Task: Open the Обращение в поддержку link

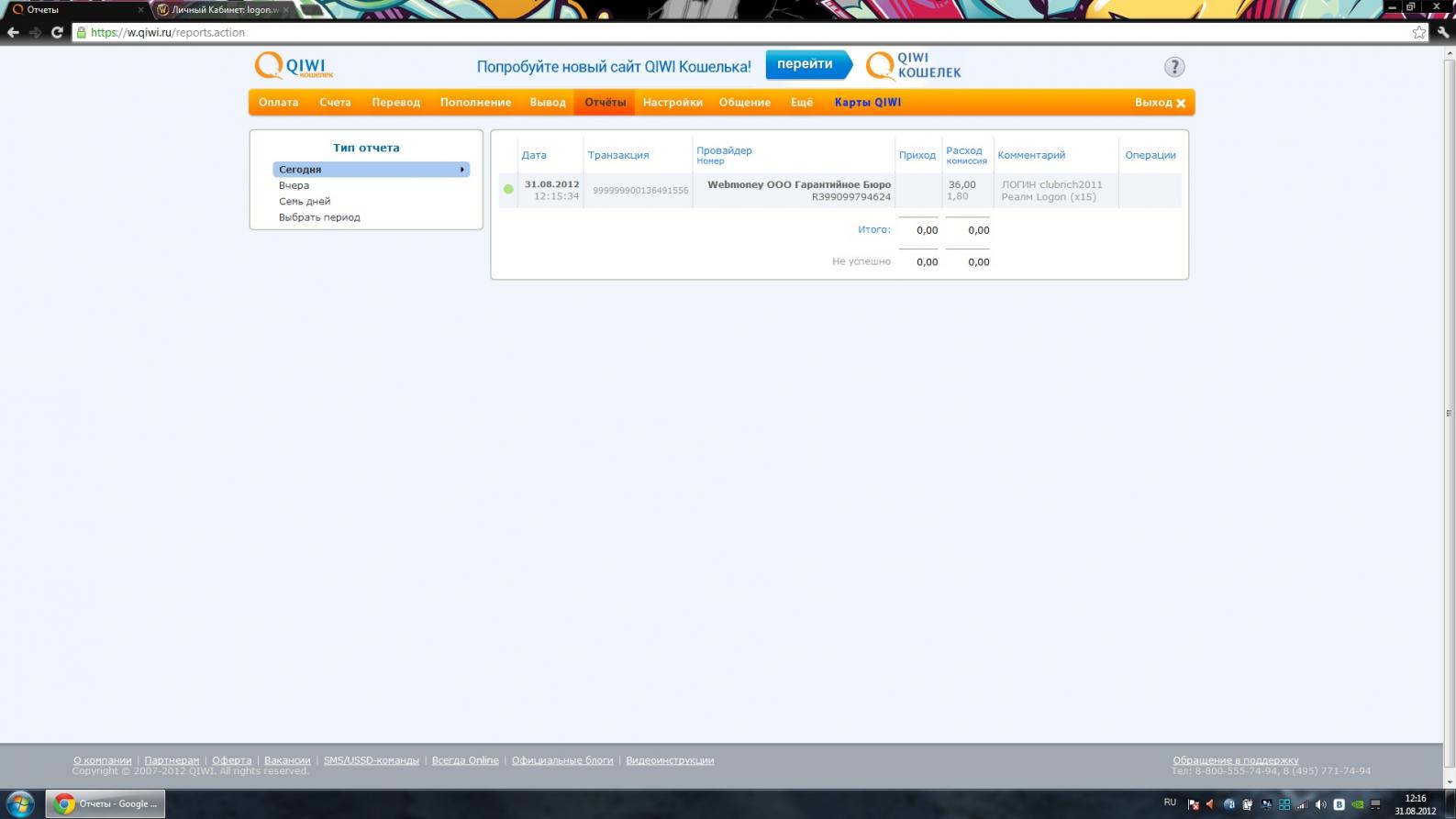Action: (x=1235, y=760)
